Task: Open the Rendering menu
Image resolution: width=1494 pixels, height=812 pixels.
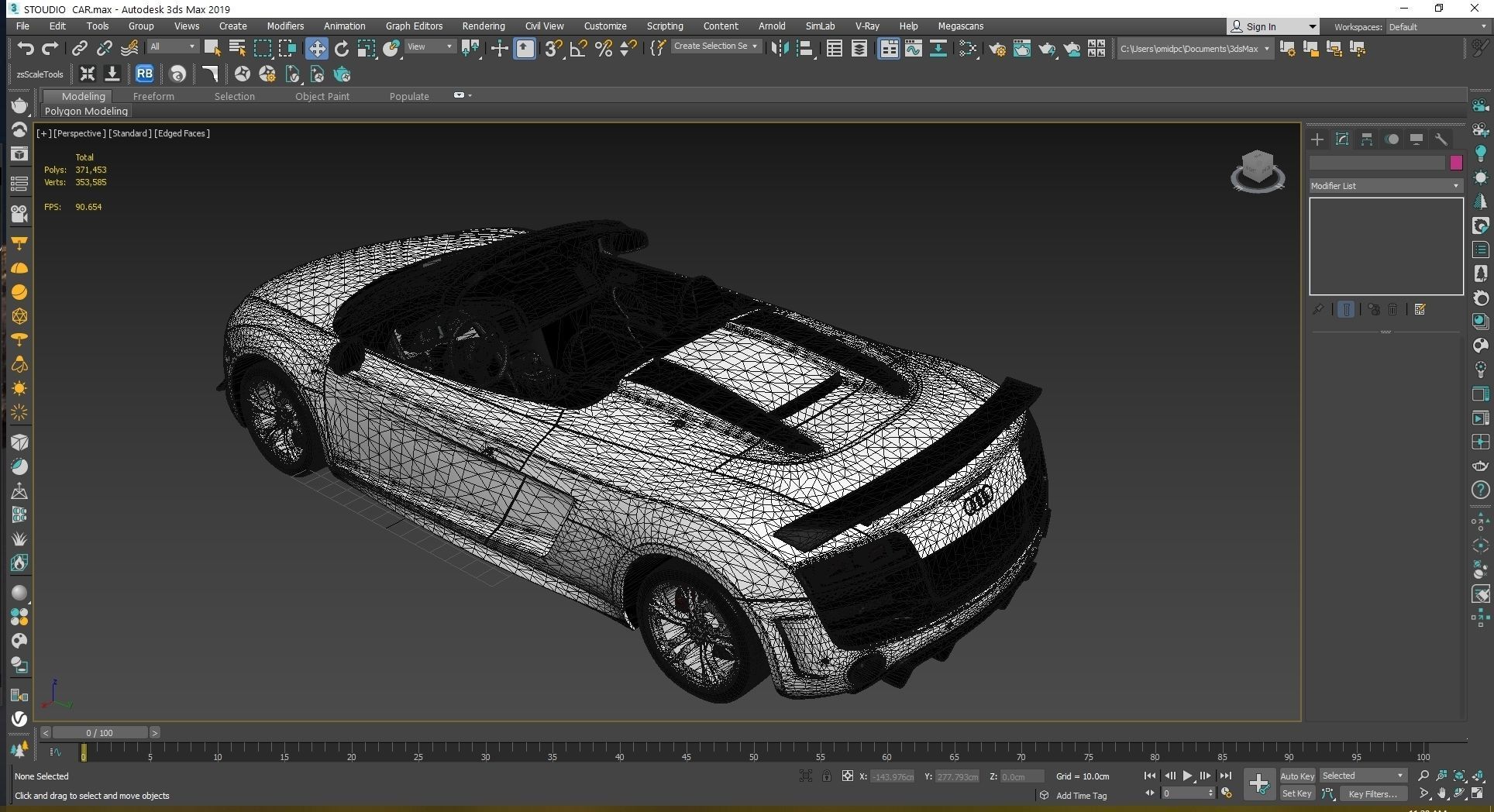Action: pyautogui.click(x=484, y=26)
